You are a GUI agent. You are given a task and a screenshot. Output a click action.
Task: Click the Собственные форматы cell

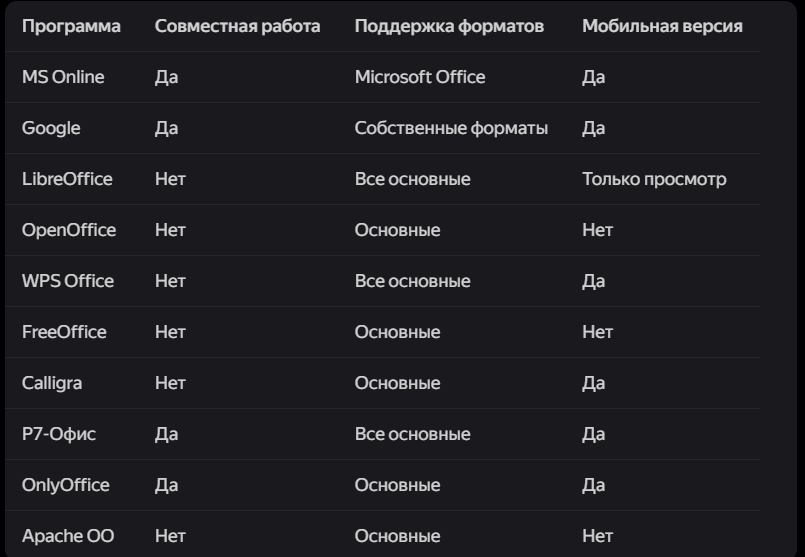[451, 128]
